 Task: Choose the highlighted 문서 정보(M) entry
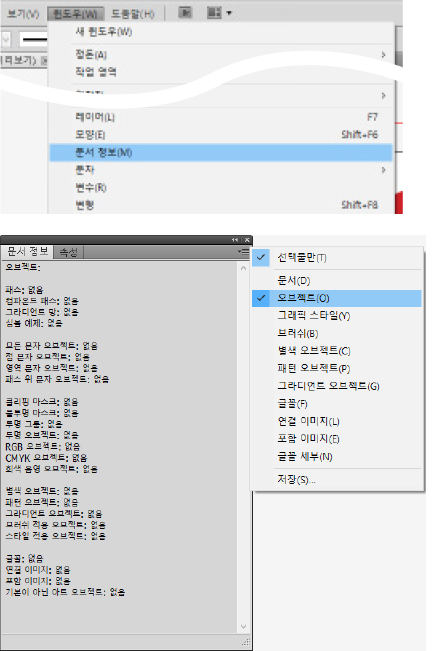click(220, 152)
